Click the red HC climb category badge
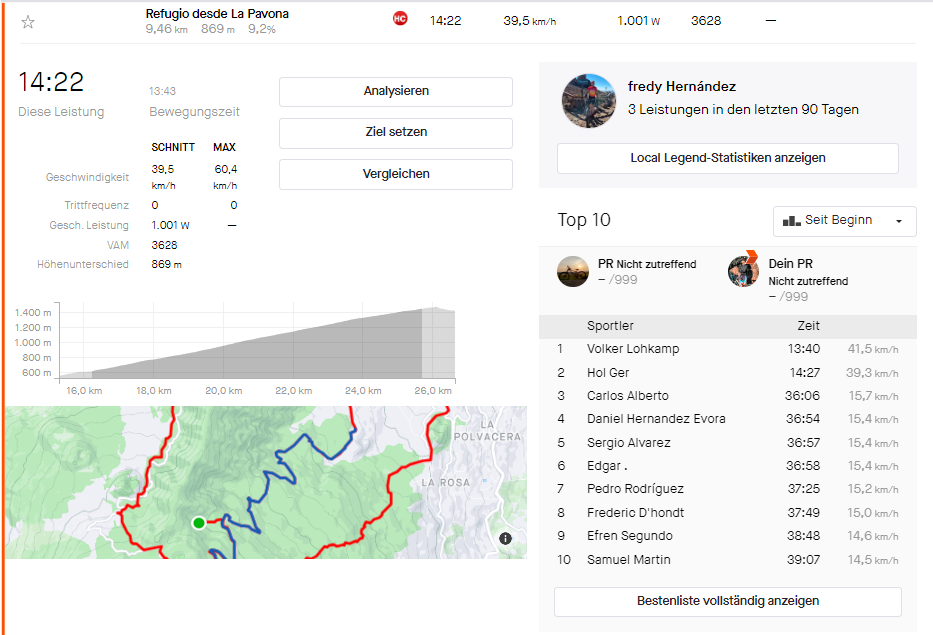The width and height of the screenshot is (933, 635). coord(400,19)
